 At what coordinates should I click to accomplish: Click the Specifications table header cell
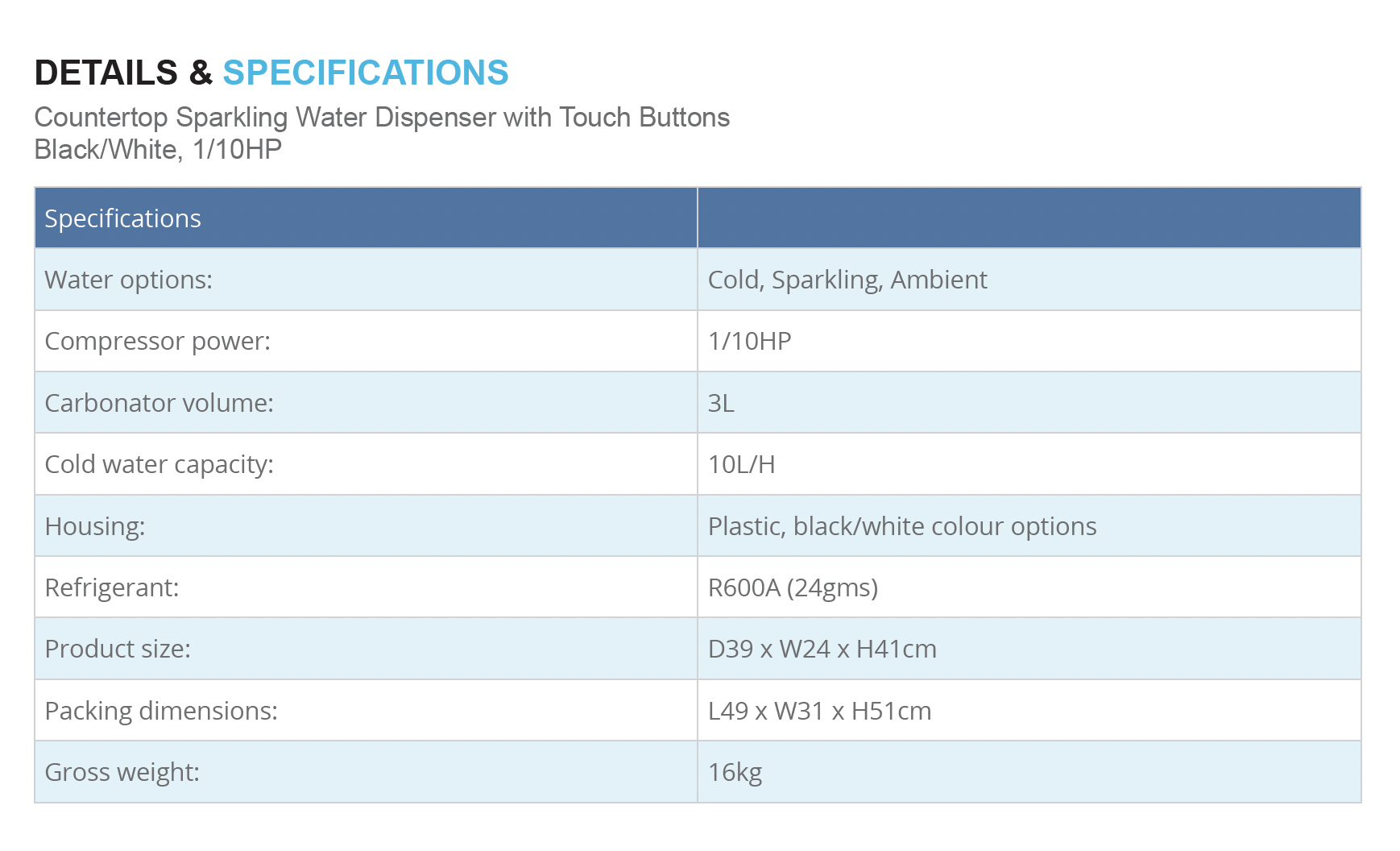pos(366,218)
